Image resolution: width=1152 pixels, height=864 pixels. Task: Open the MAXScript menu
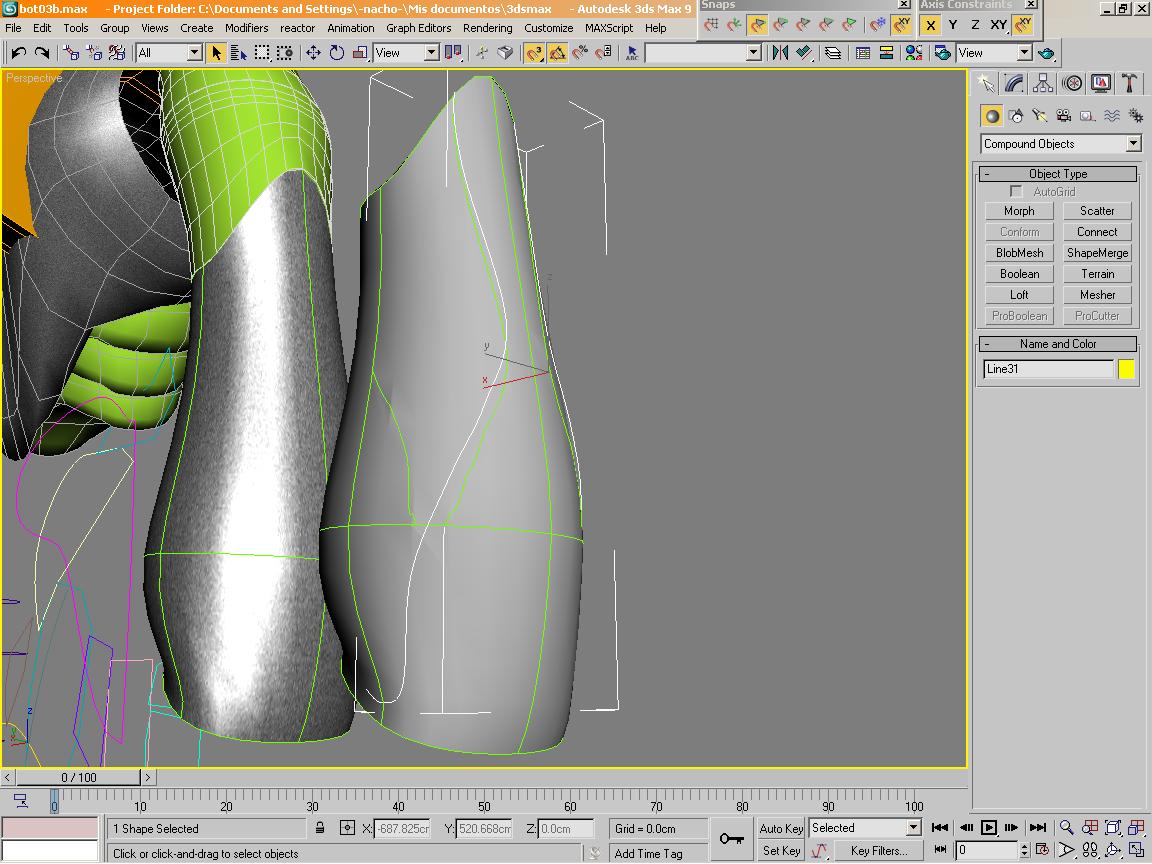click(609, 28)
